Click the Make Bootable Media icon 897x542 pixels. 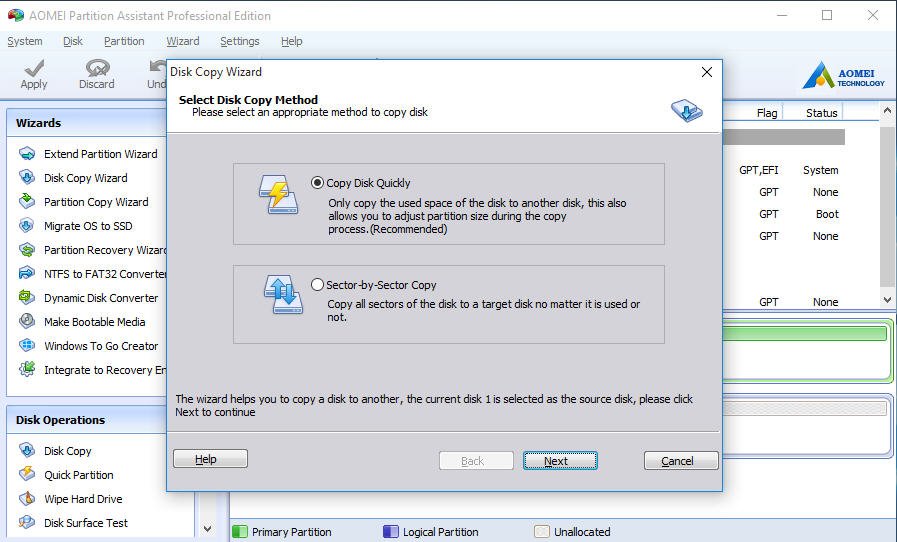click(x=27, y=322)
